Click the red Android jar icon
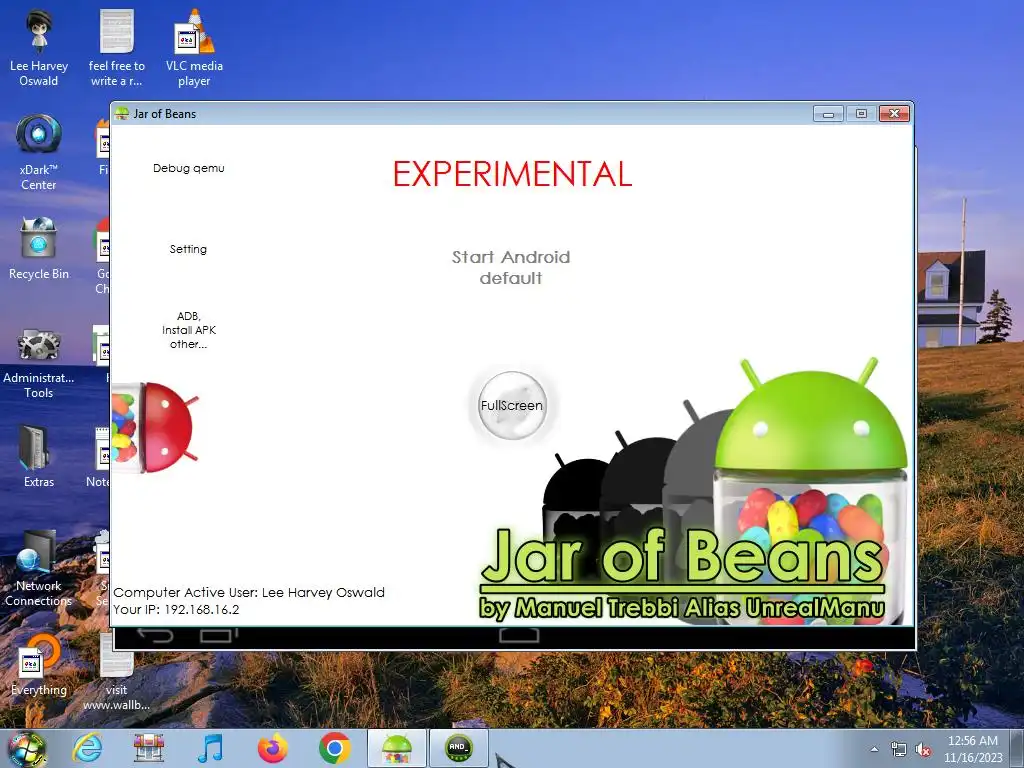The width and height of the screenshot is (1024, 768). pyautogui.click(x=155, y=427)
